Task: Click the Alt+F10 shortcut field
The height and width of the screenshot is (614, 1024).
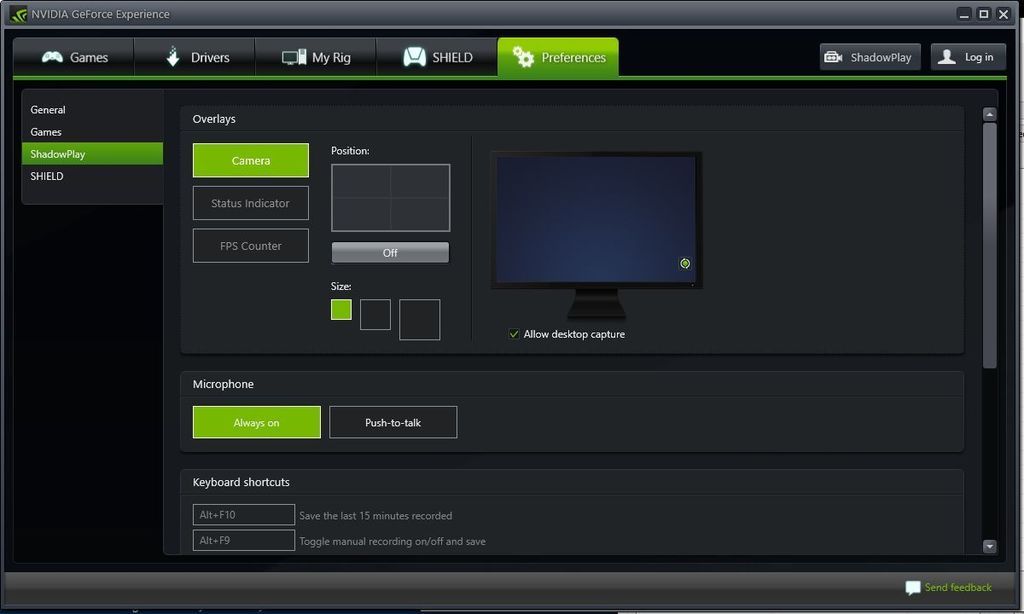Action: point(244,515)
